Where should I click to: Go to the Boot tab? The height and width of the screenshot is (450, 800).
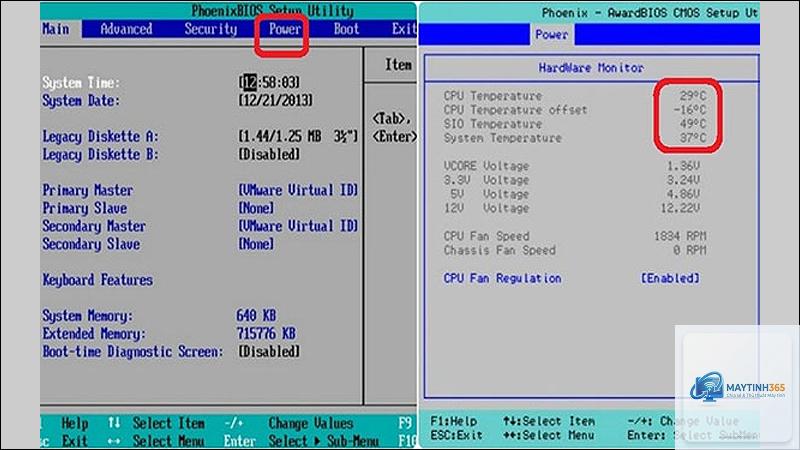tap(346, 29)
